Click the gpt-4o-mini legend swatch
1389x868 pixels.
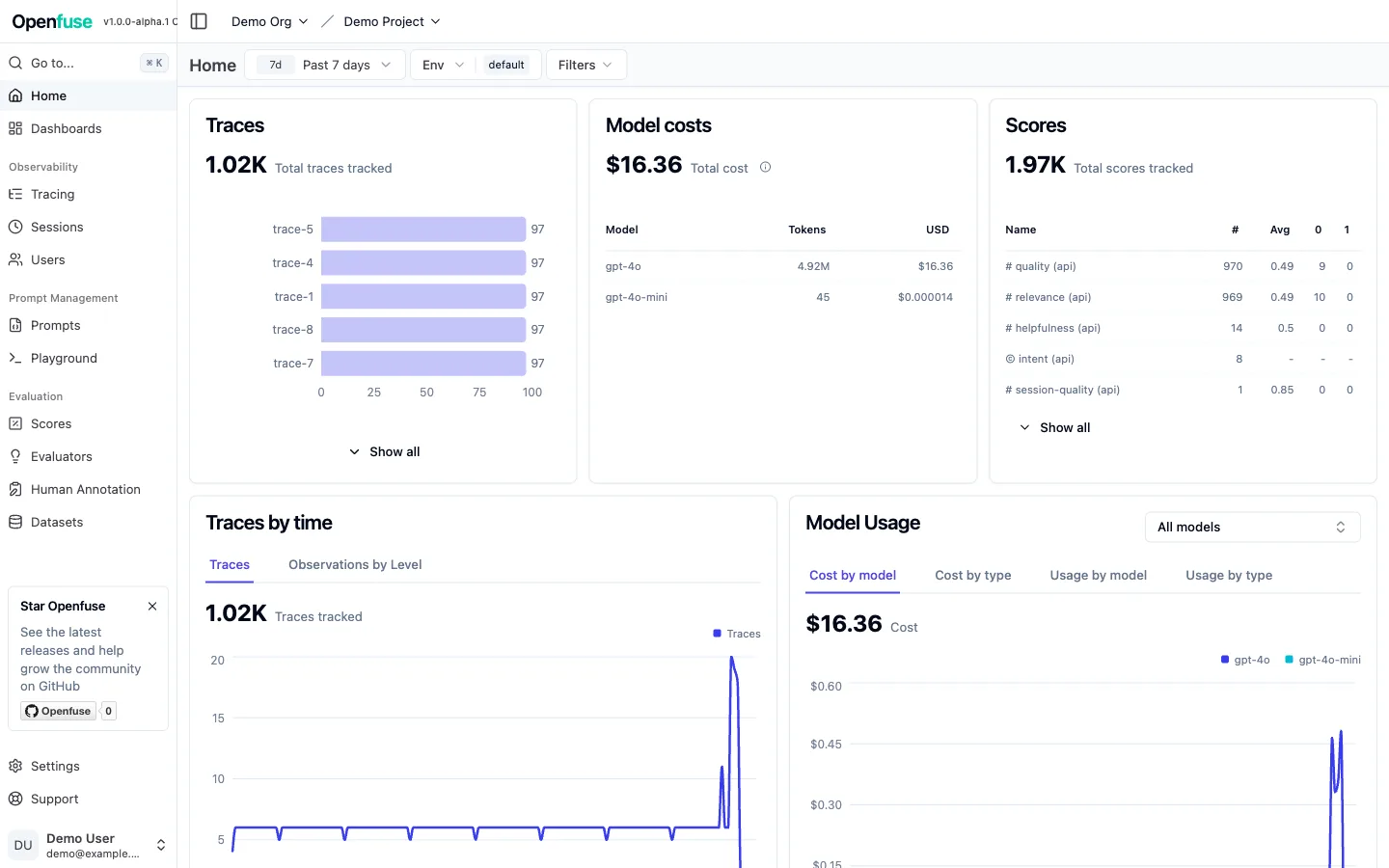(x=1289, y=660)
